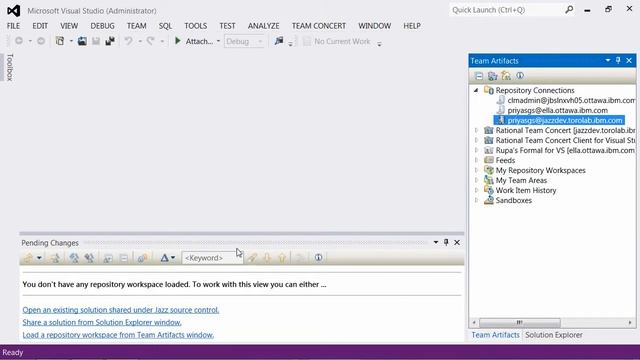This screenshot has width=640, height=360.
Task: Click the Open File toolbar icon
Action: pyautogui.click(x=82, y=41)
